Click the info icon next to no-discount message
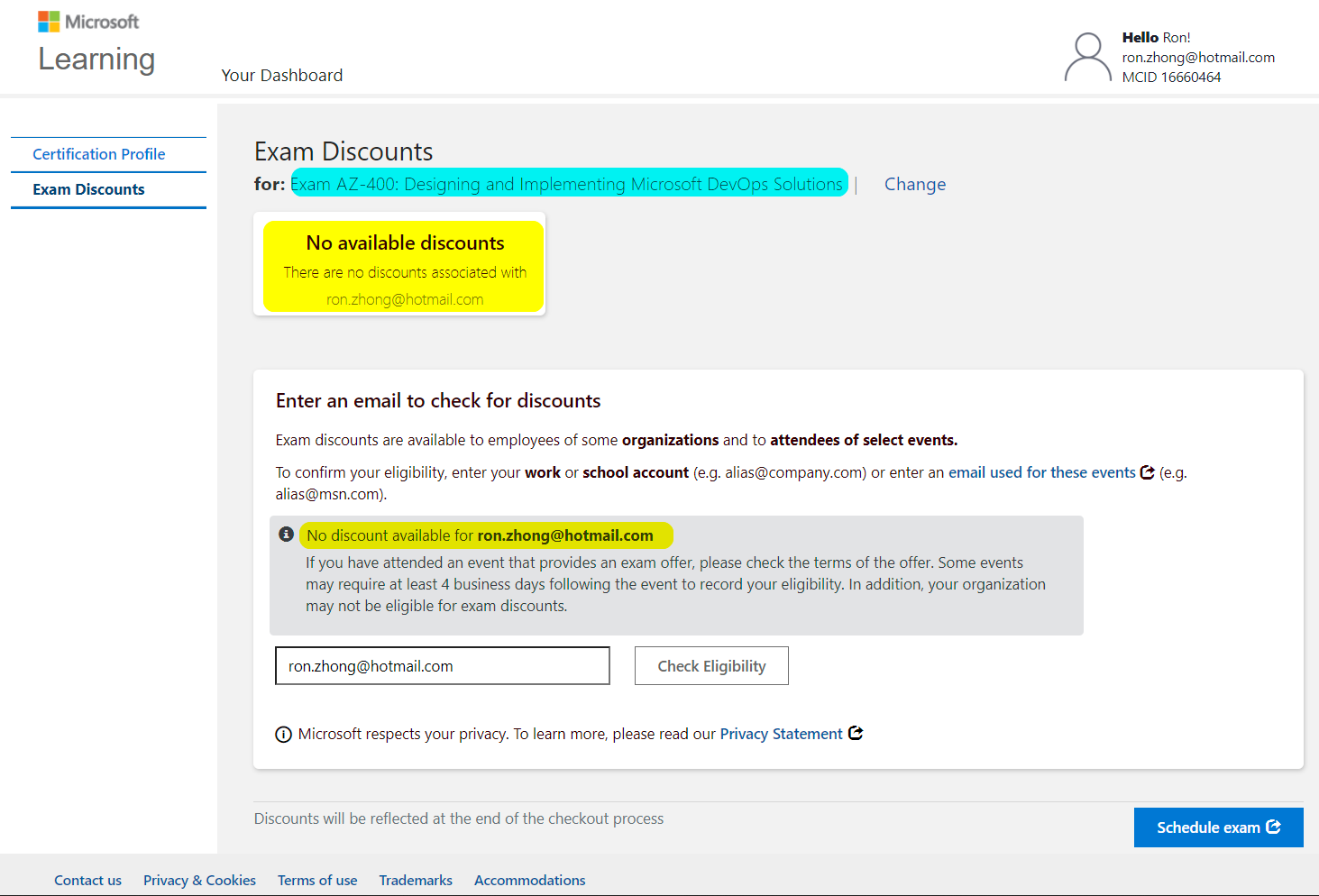The width and height of the screenshot is (1319, 896). (286, 534)
